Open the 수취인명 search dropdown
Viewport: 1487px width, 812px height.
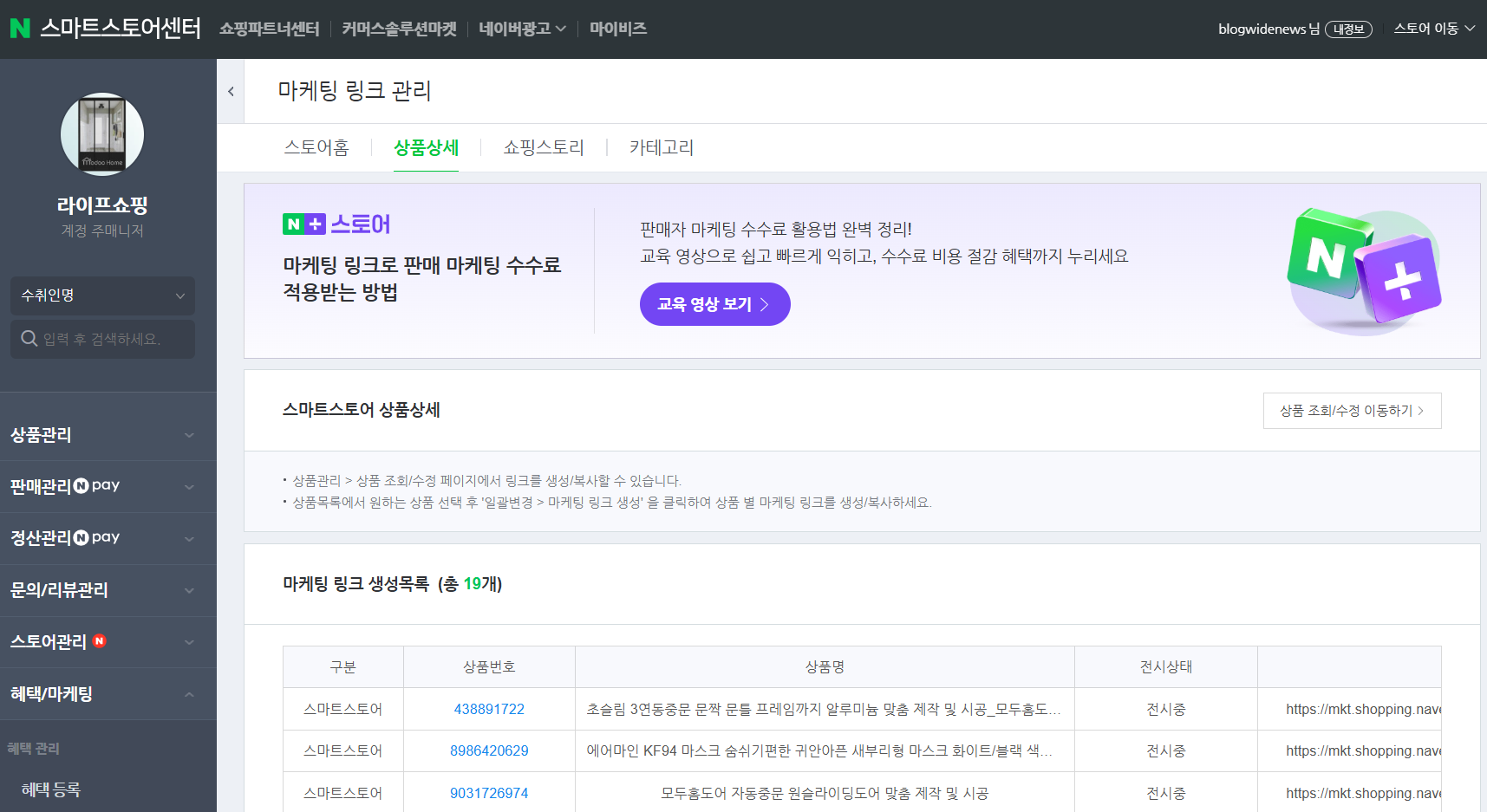coord(102,296)
